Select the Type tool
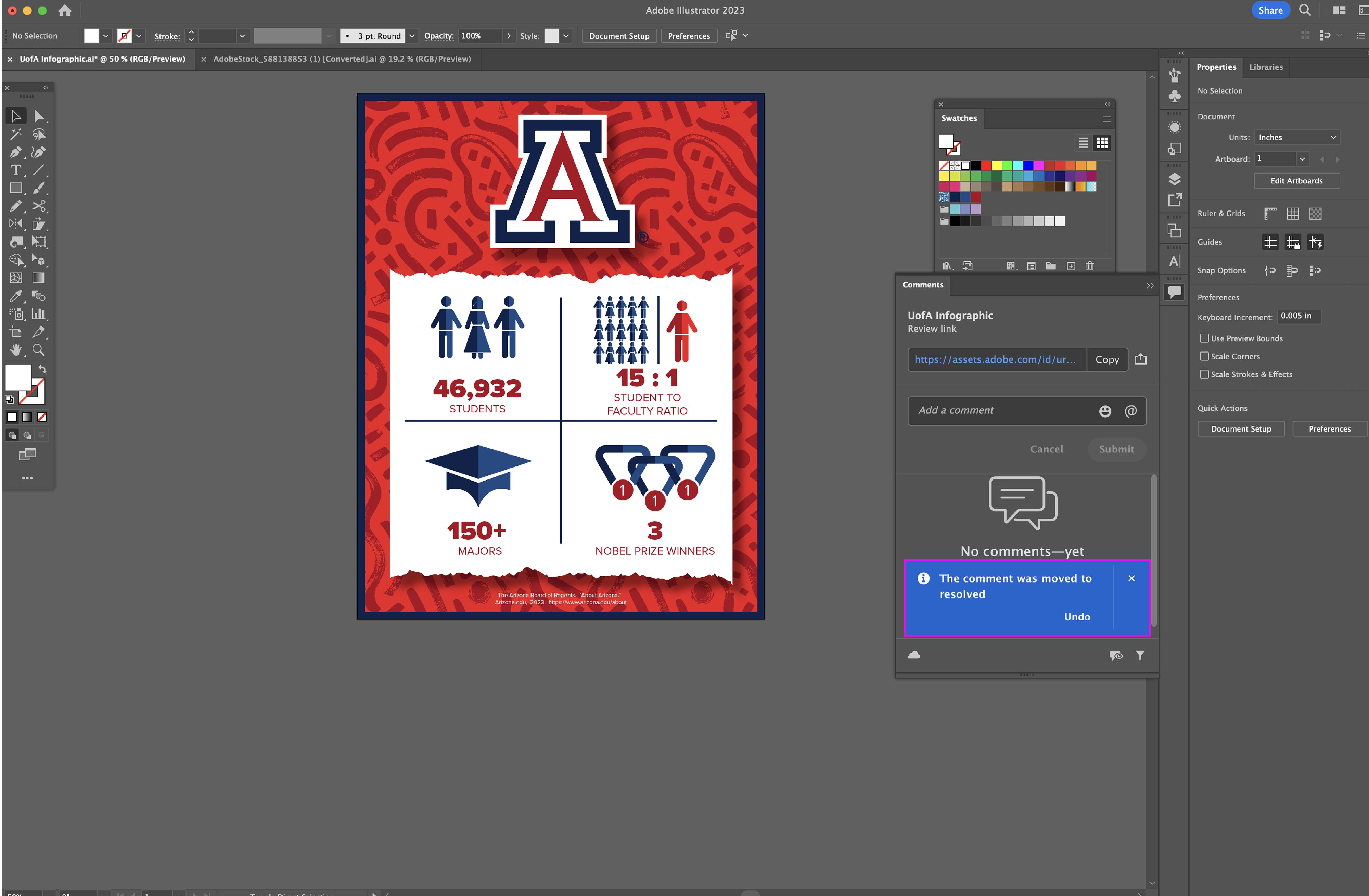This screenshot has width=1369, height=896. click(x=15, y=170)
